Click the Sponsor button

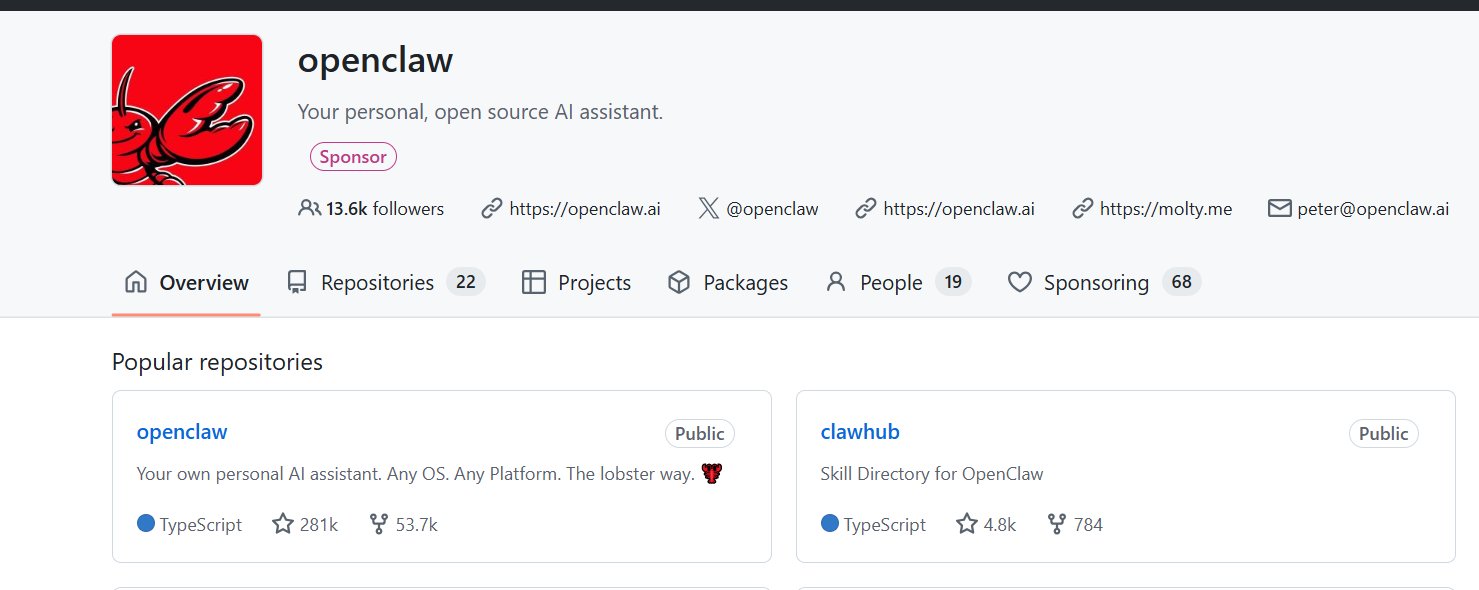[353, 157]
